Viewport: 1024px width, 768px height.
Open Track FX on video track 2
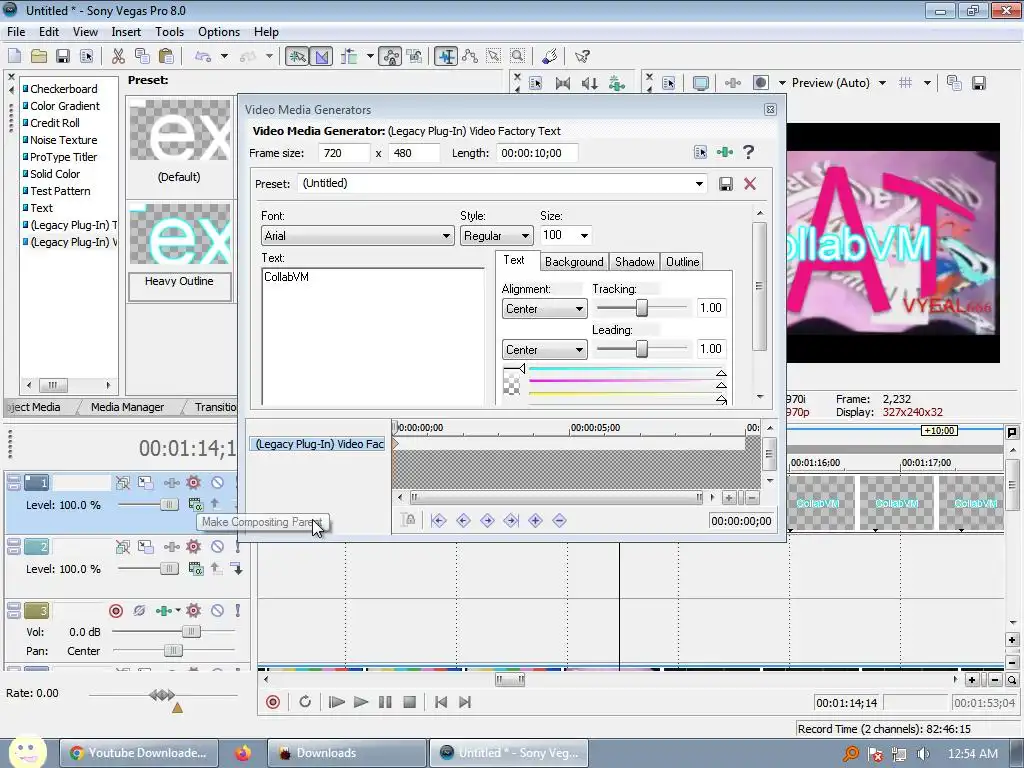coord(172,547)
